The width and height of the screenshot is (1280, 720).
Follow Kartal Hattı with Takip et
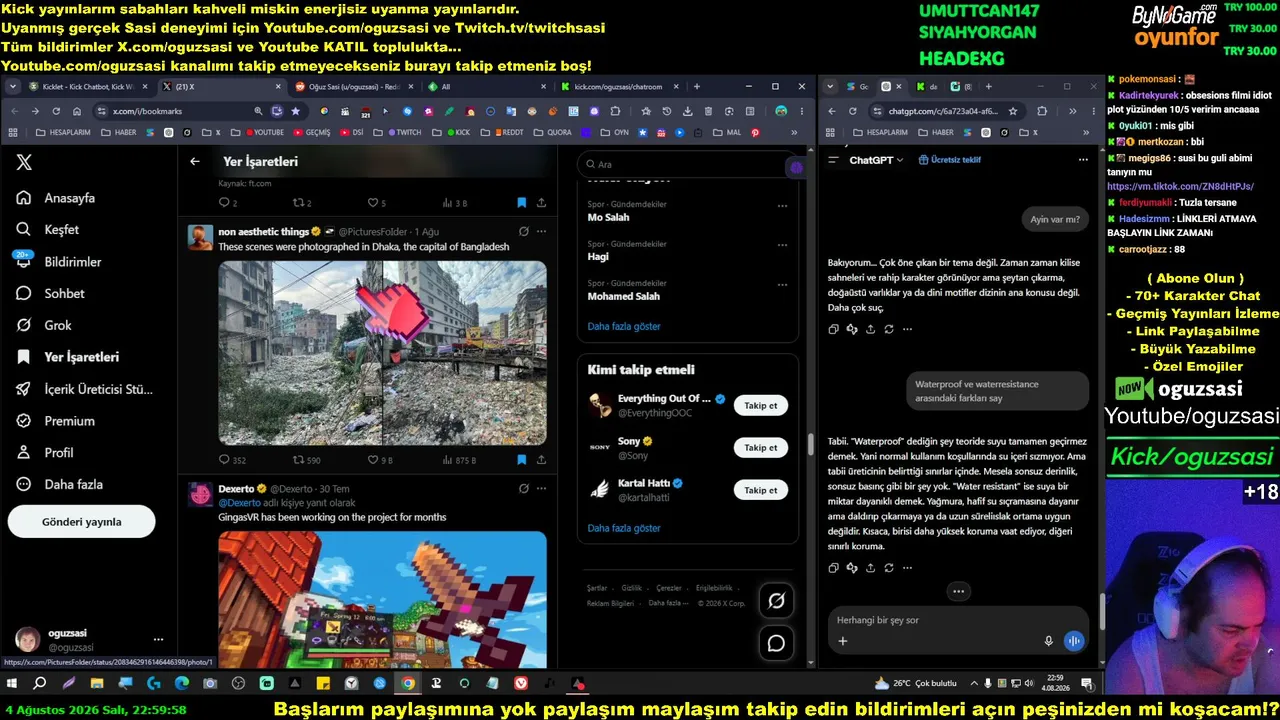(761, 490)
